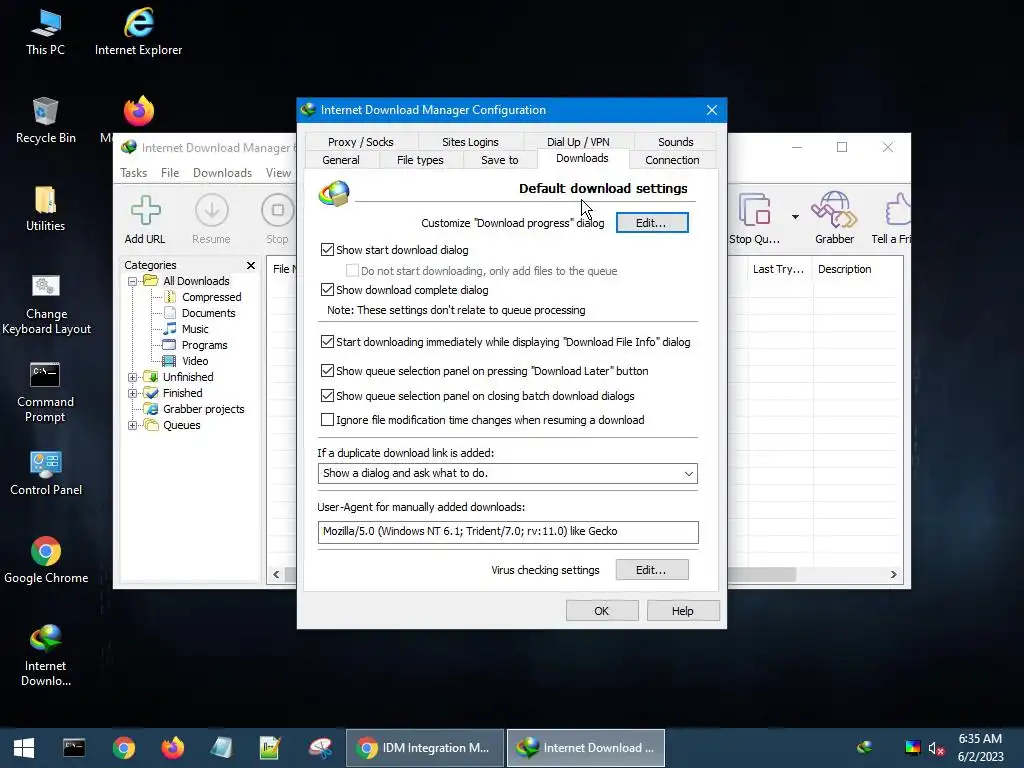Switch to Proxy / Socks tab
Image resolution: width=1024 pixels, height=768 pixels.
(360, 142)
